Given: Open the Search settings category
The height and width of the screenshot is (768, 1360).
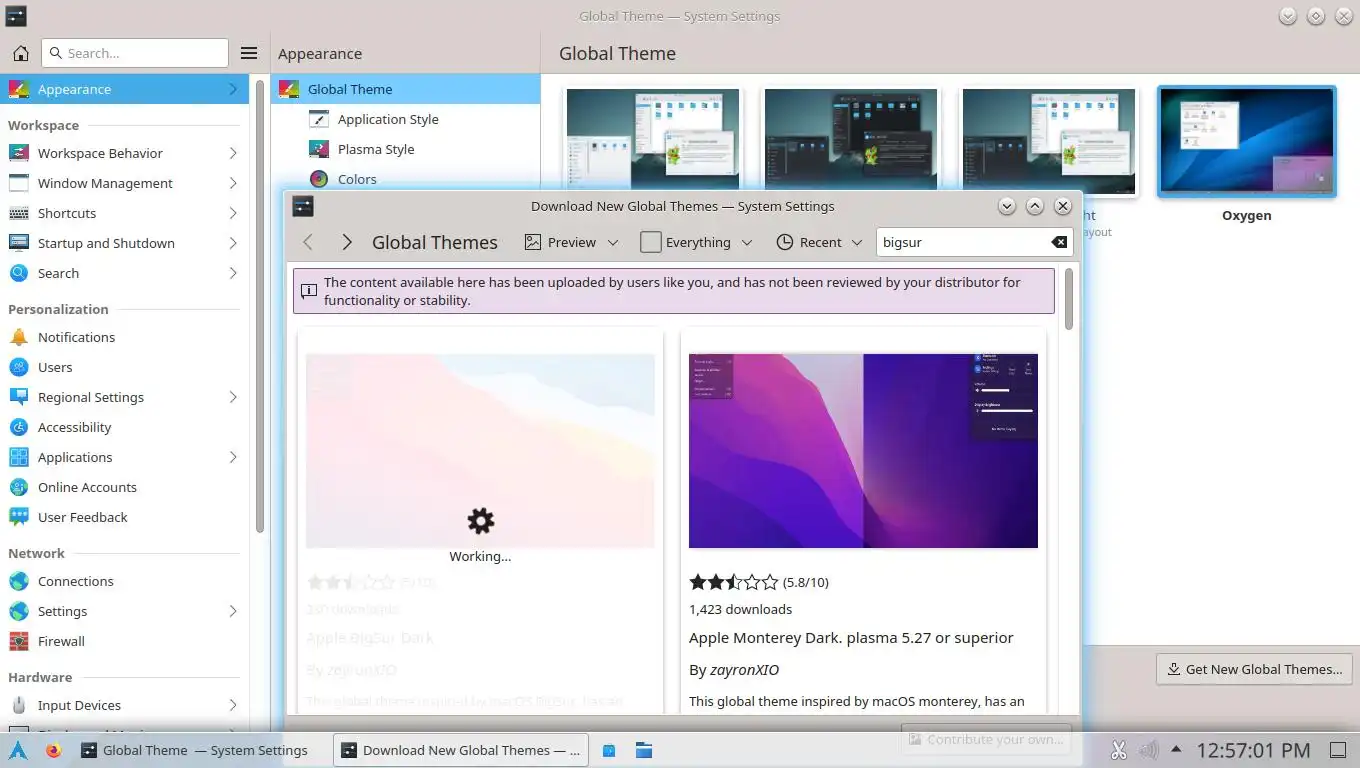Looking at the screenshot, I should pos(124,273).
